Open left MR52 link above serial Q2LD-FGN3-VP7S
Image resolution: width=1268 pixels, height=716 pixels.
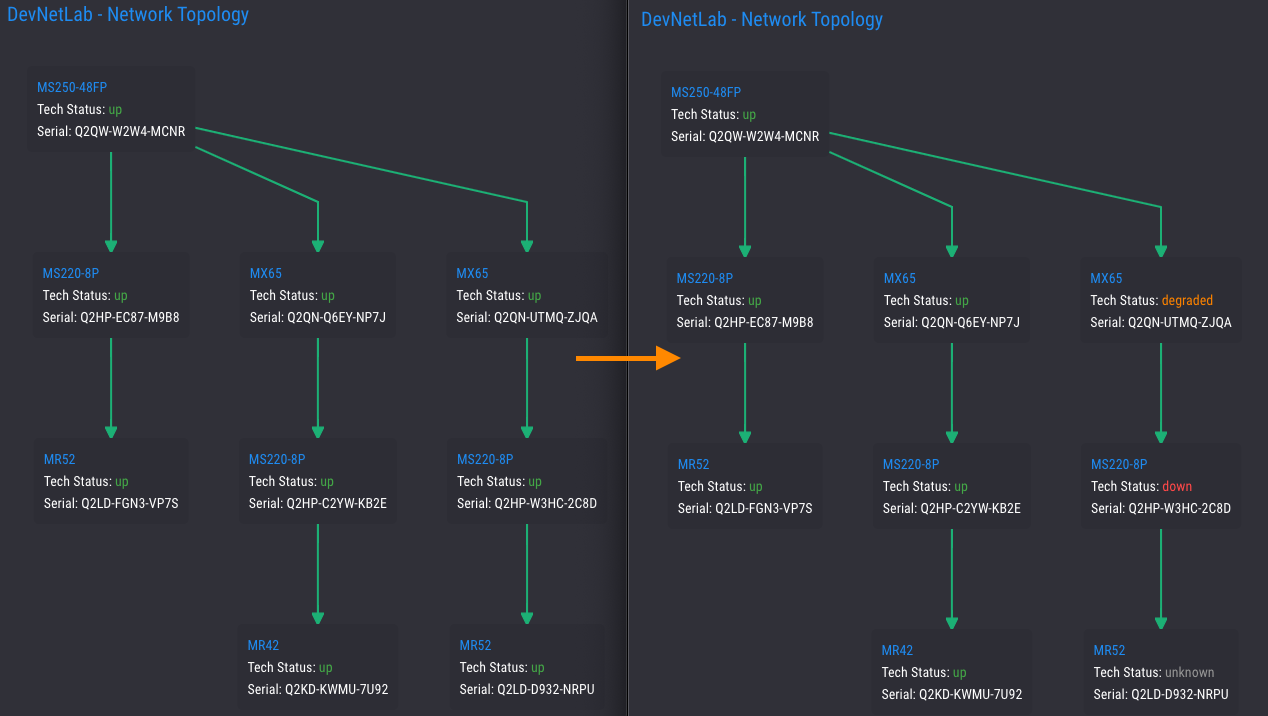point(59,459)
